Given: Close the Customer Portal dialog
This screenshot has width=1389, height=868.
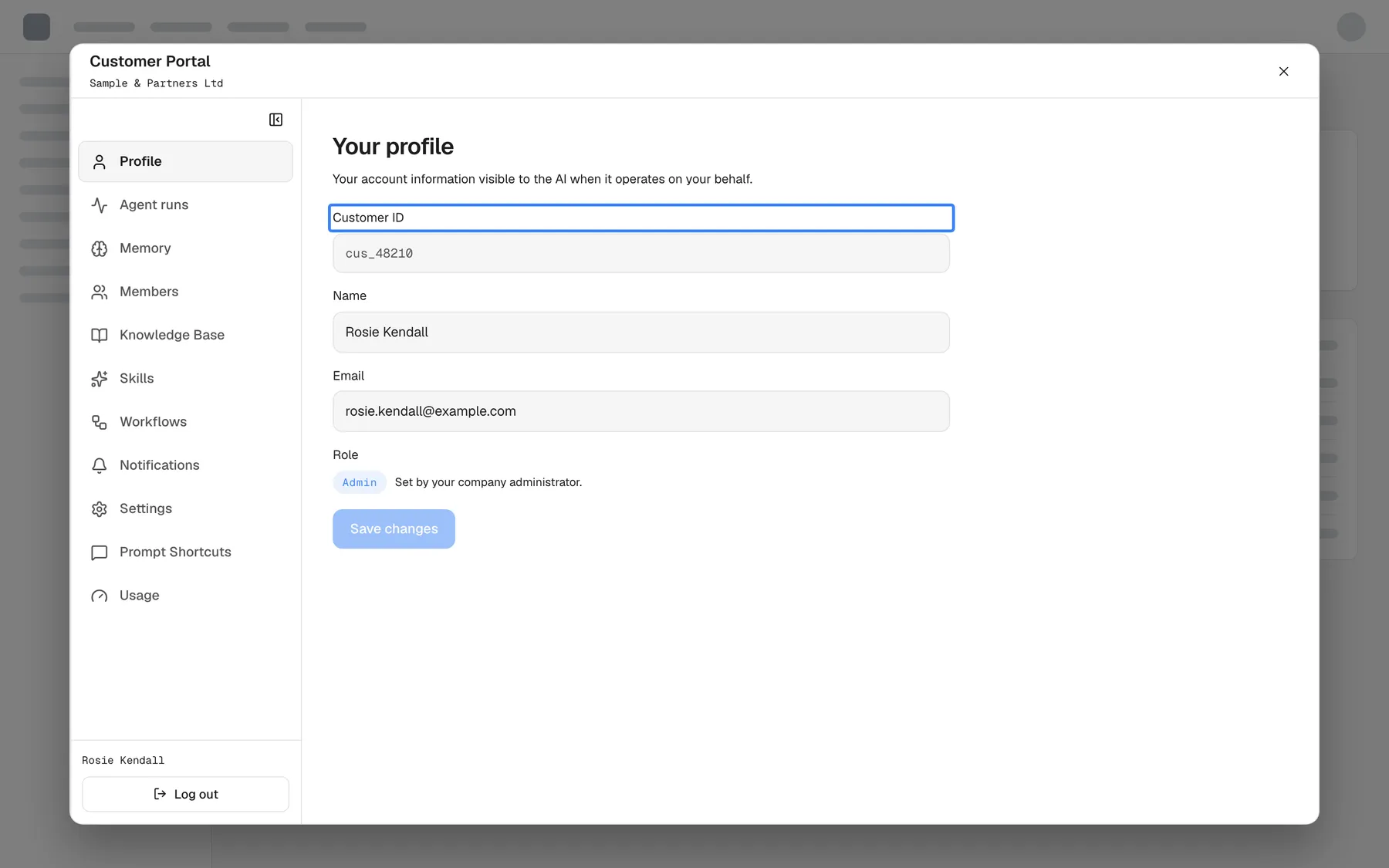Looking at the screenshot, I should pyautogui.click(x=1283, y=72).
